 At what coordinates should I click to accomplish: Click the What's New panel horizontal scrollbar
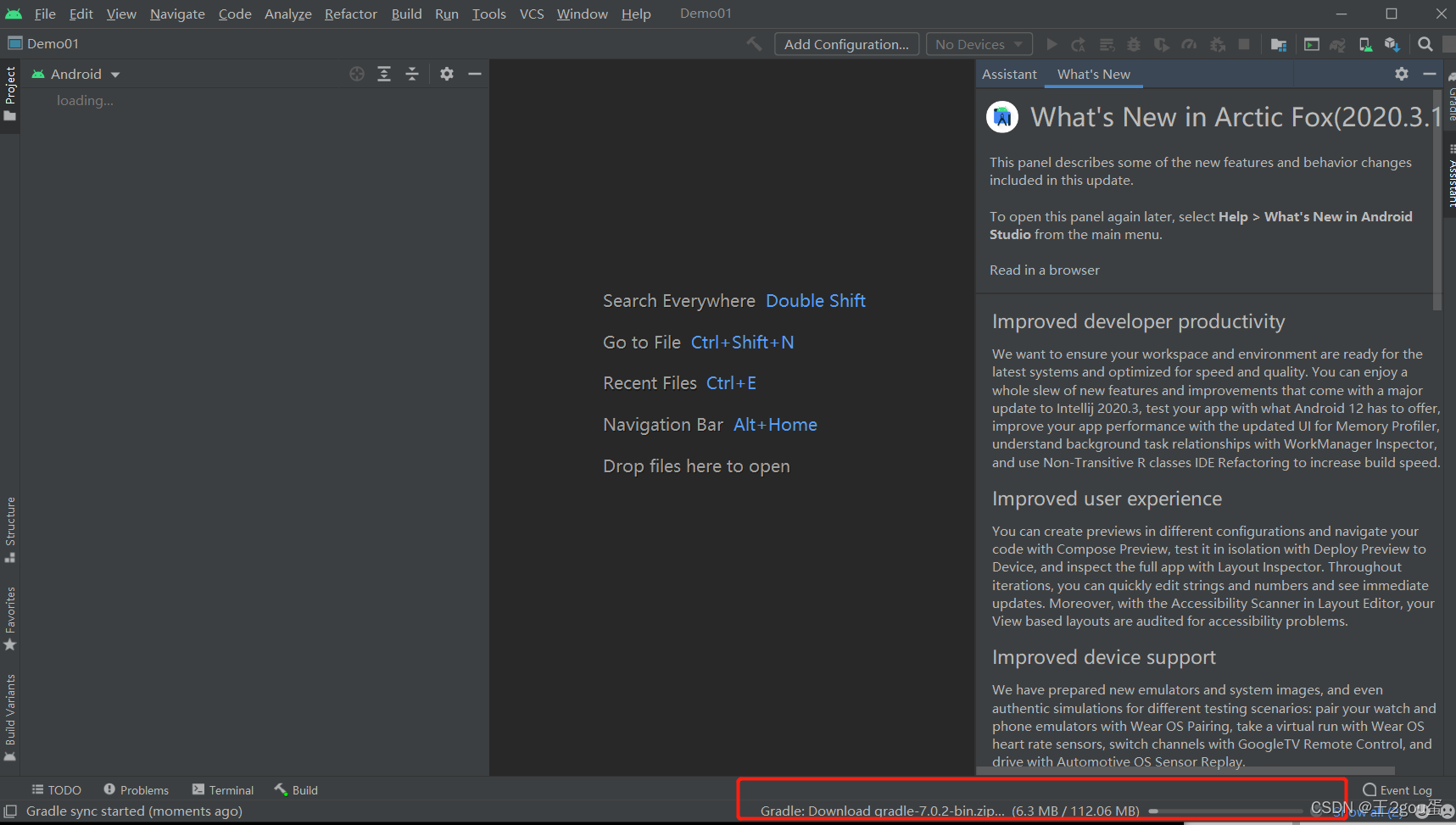[x=1185, y=772]
